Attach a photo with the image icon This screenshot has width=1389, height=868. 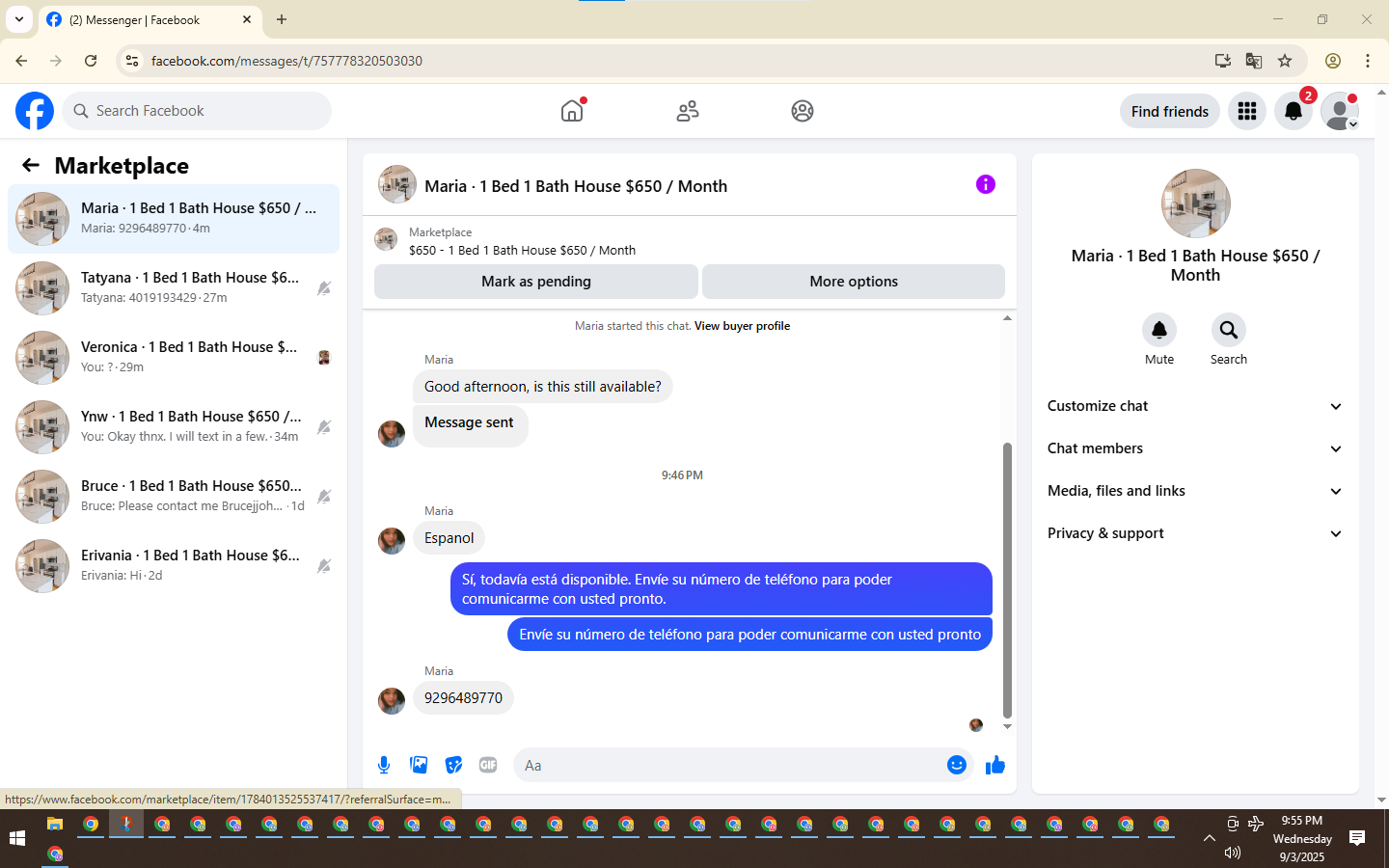[x=419, y=765]
